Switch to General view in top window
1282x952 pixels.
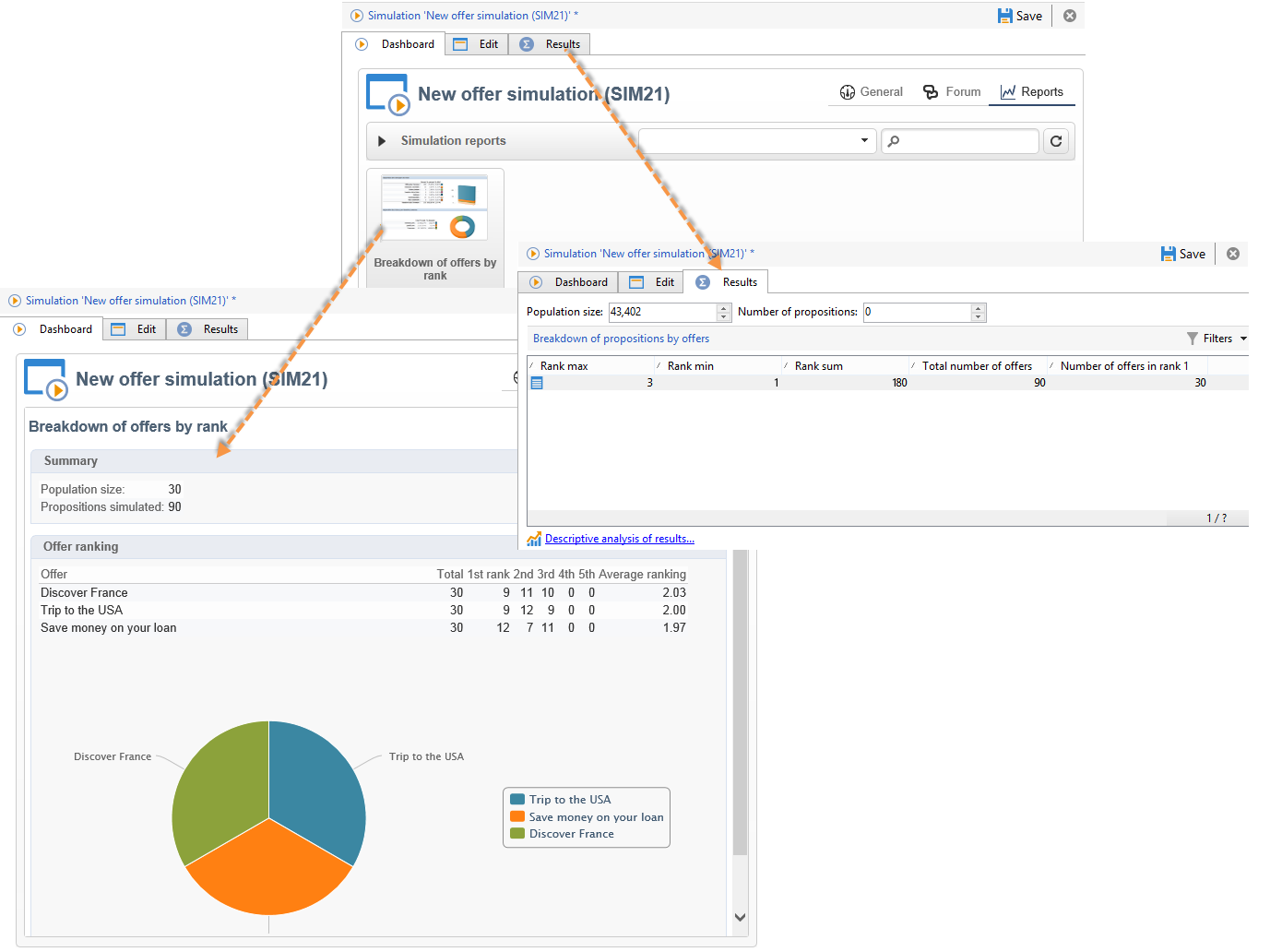(872, 92)
